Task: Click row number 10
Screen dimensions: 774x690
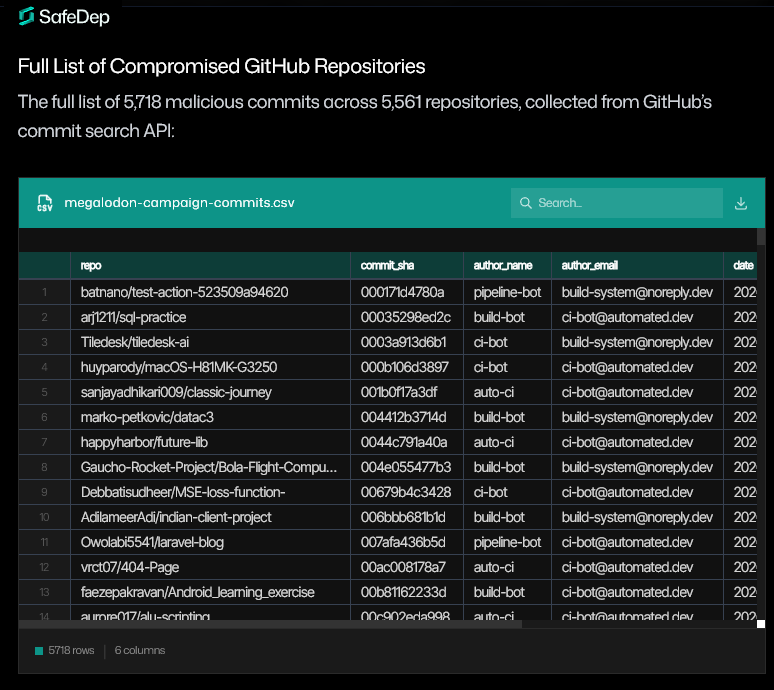Action: [44, 517]
